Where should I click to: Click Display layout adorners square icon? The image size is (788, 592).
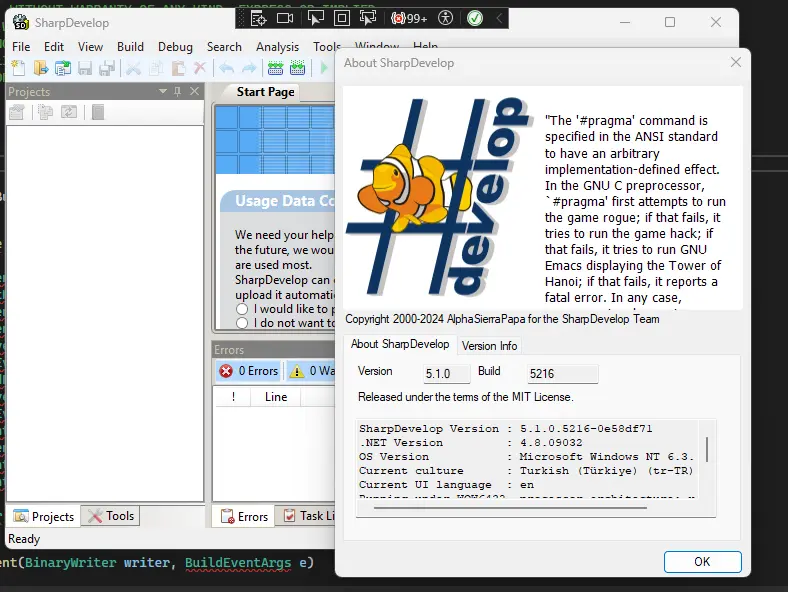tap(342, 19)
